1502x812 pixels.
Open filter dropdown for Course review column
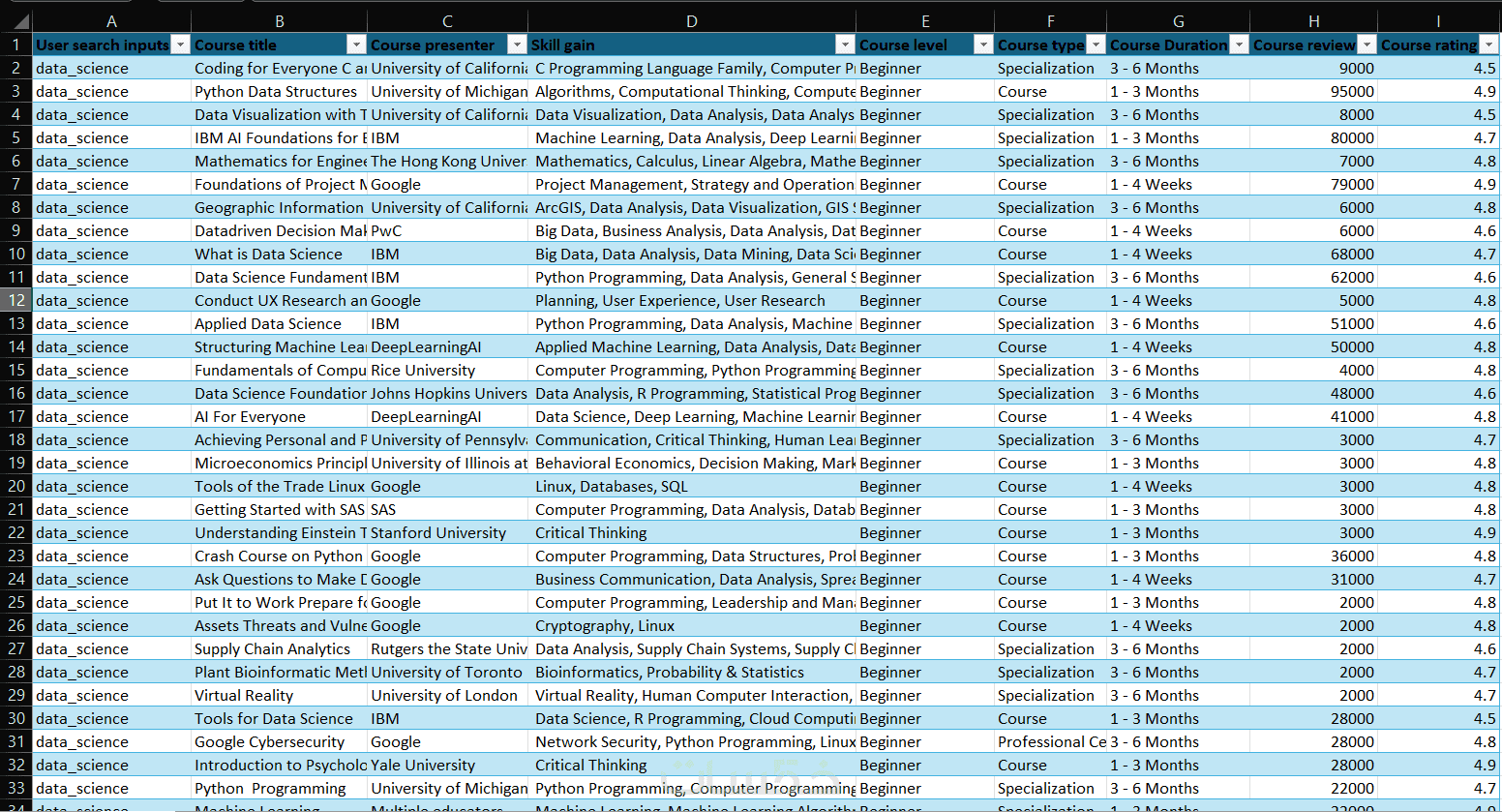point(1367,45)
